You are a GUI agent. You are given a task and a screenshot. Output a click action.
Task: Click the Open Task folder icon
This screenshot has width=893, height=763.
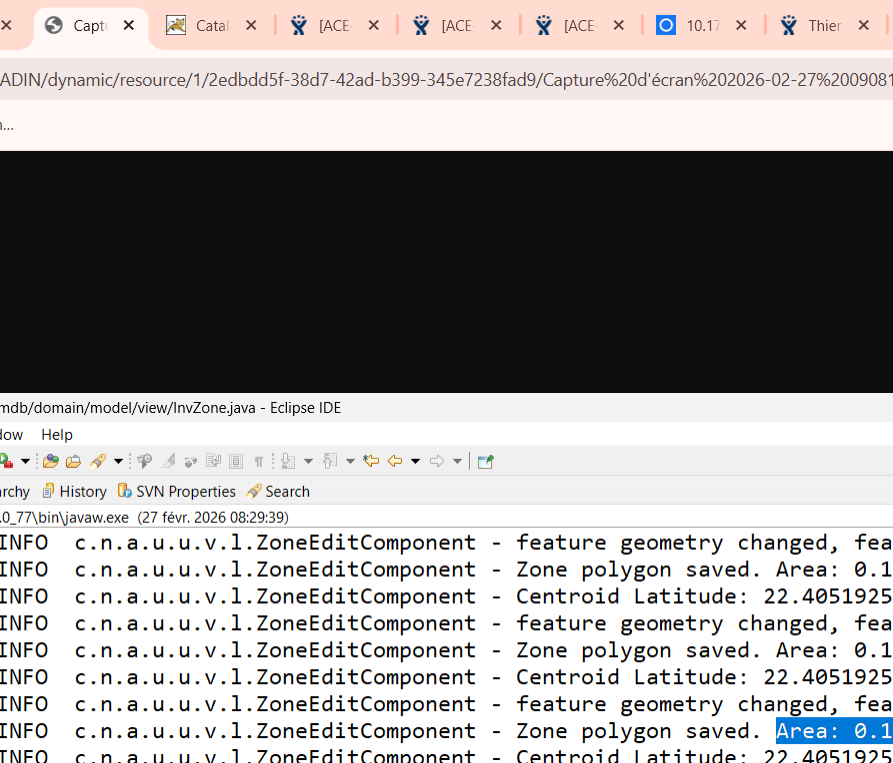73,461
